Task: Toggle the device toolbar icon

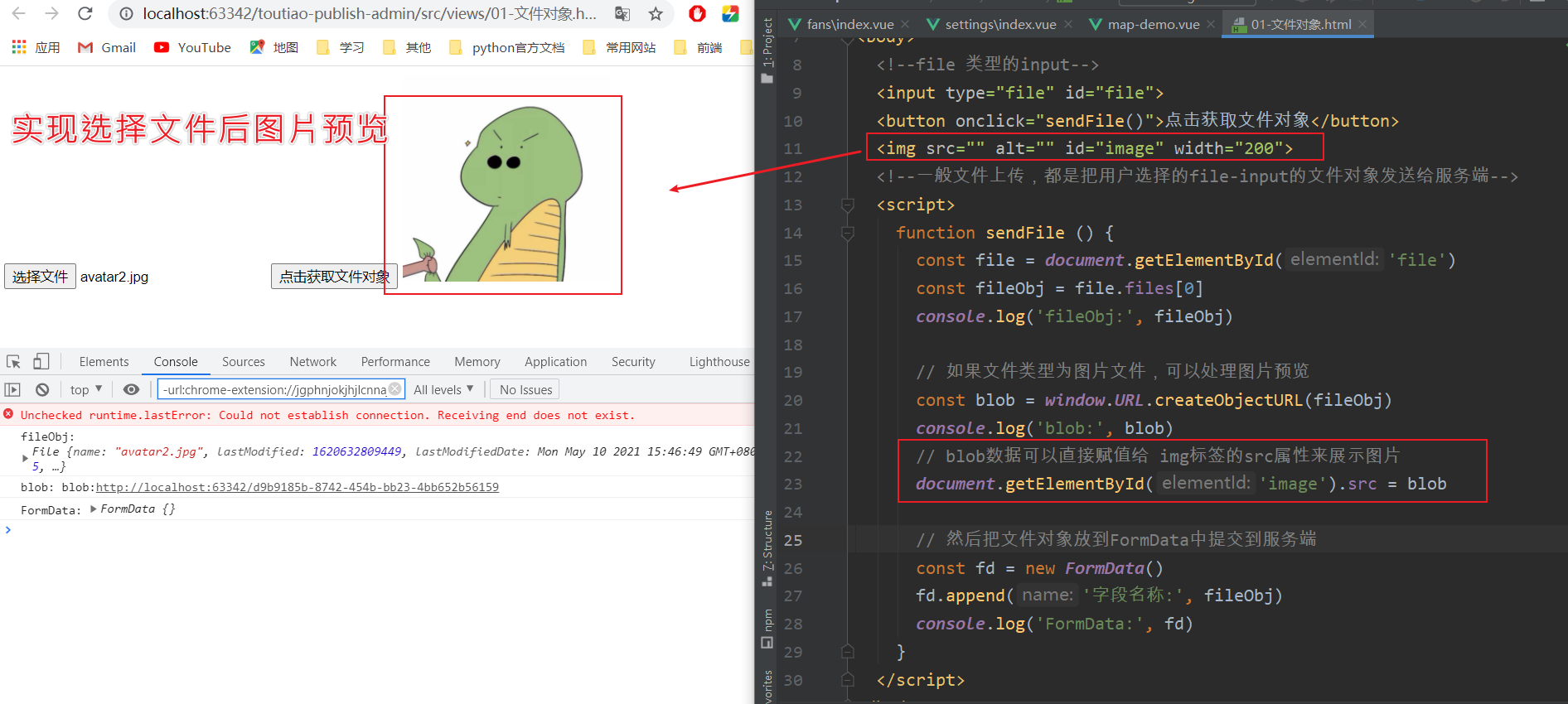Action: (x=41, y=361)
